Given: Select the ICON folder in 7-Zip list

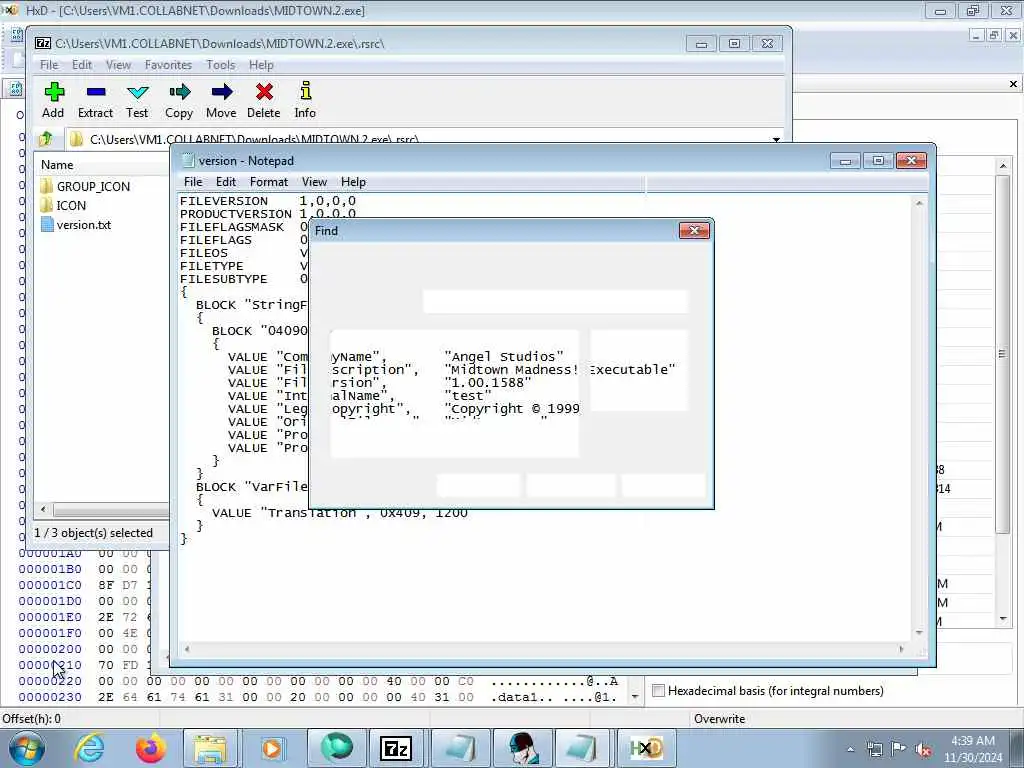Looking at the screenshot, I should coord(63,206).
